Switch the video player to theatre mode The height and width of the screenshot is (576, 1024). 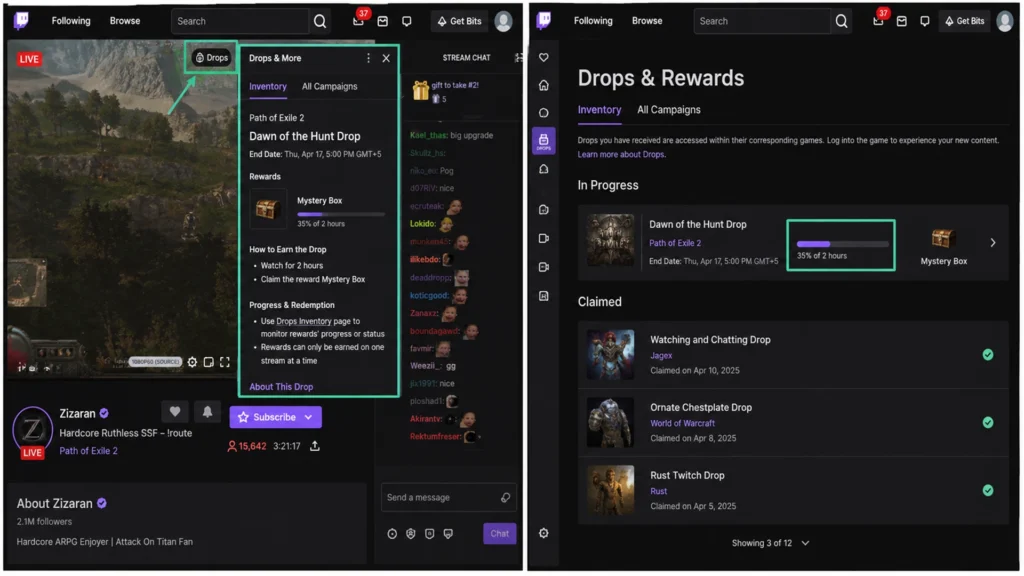pyautogui.click(x=208, y=362)
